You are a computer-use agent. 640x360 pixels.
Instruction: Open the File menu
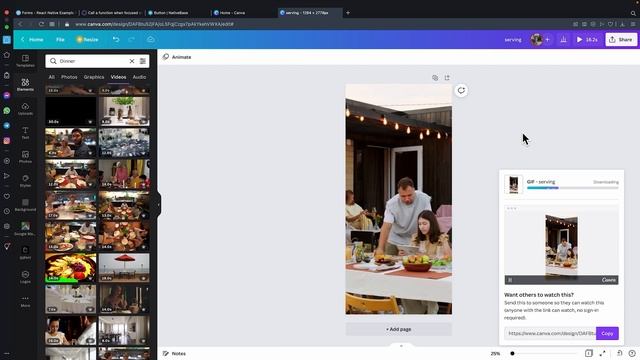[x=60, y=40]
